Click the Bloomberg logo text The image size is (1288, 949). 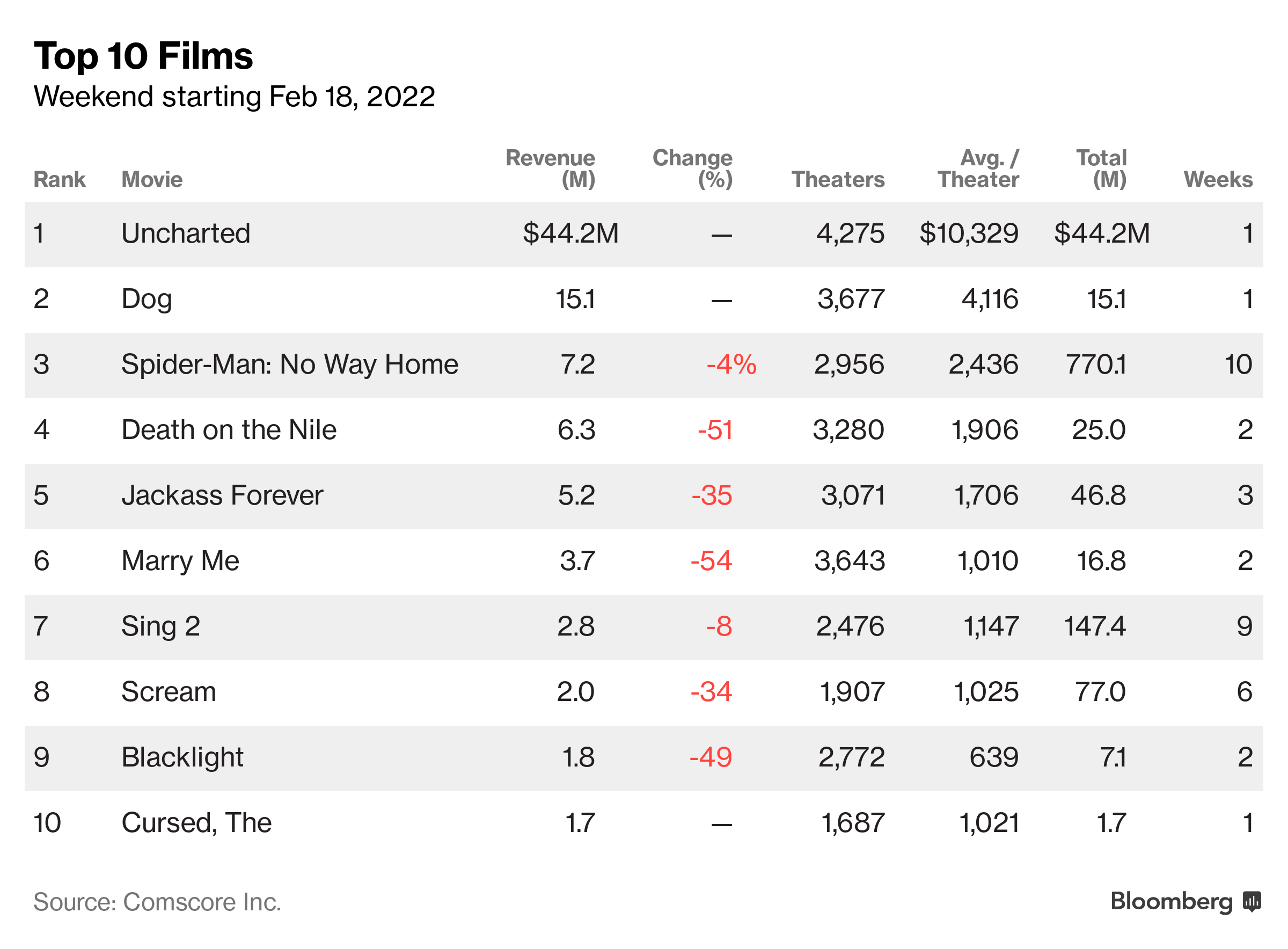click(x=1171, y=901)
